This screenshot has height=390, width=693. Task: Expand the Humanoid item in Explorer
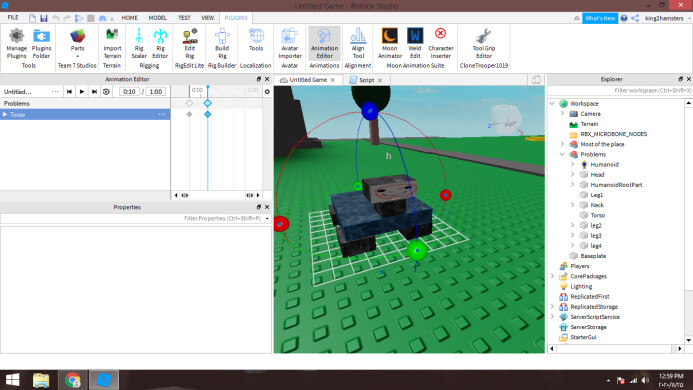[x=573, y=164]
